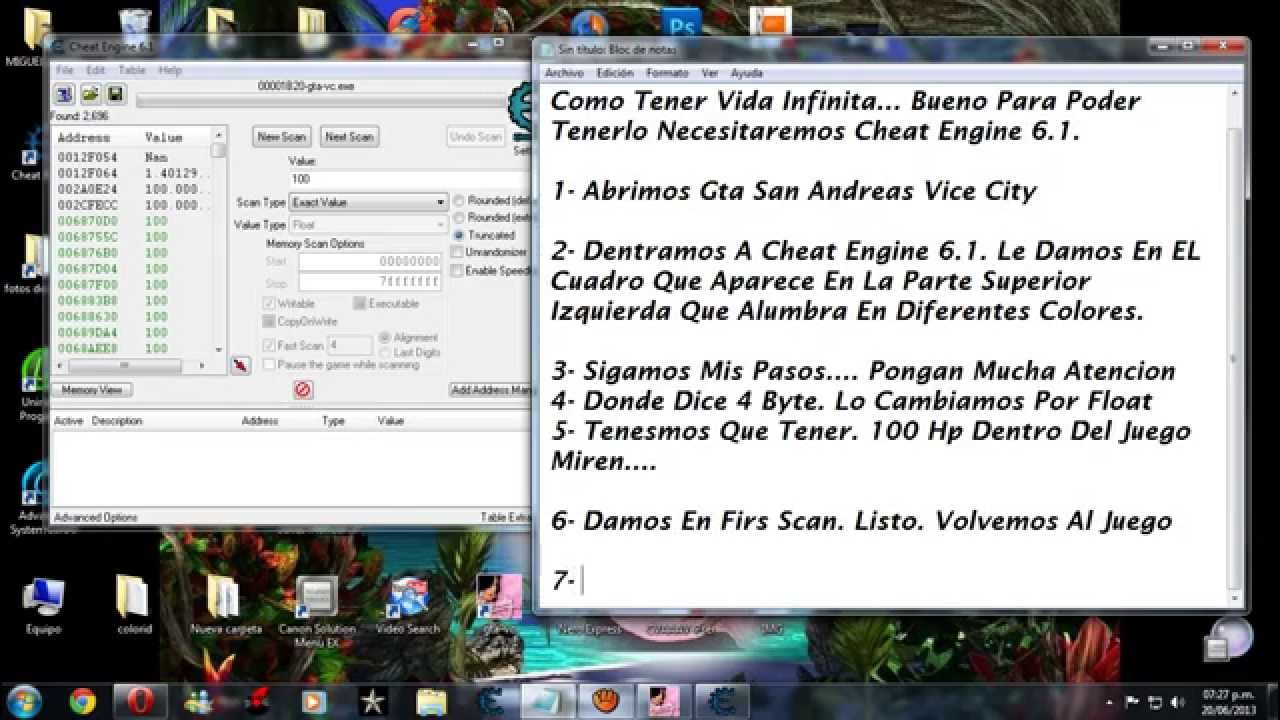
Task: Click the red arrow add-to-list icon
Action: (x=241, y=365)
